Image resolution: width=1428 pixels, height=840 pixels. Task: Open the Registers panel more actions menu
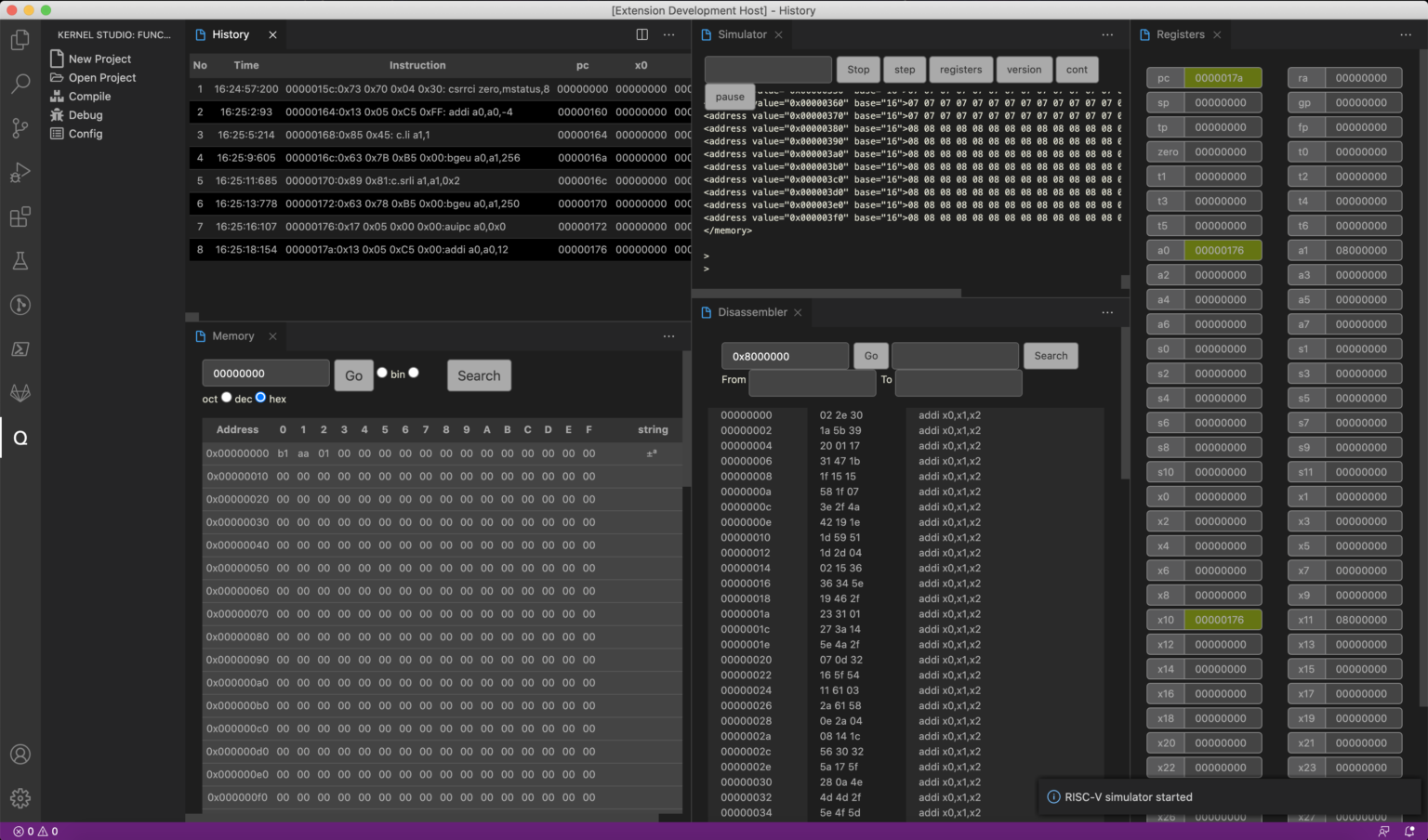coord(1406,34)
